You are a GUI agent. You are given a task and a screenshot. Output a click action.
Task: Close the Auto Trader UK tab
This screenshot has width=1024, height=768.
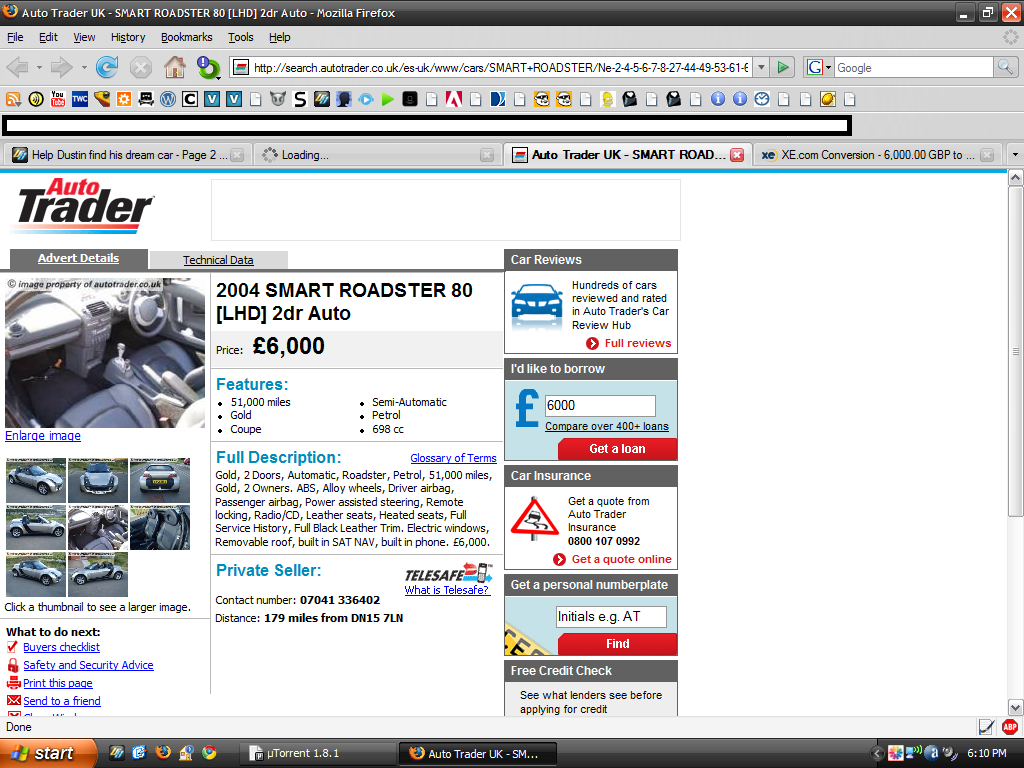coord(737,155)
